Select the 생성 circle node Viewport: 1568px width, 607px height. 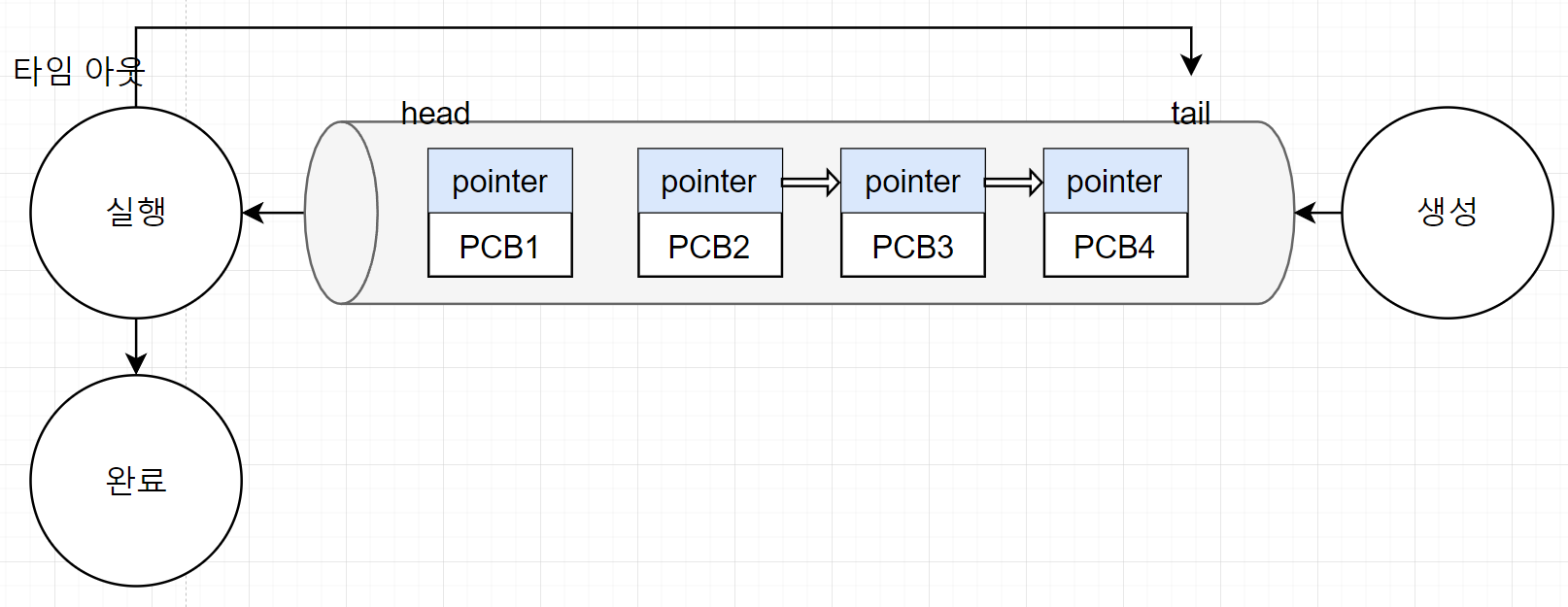[1447, 213]
